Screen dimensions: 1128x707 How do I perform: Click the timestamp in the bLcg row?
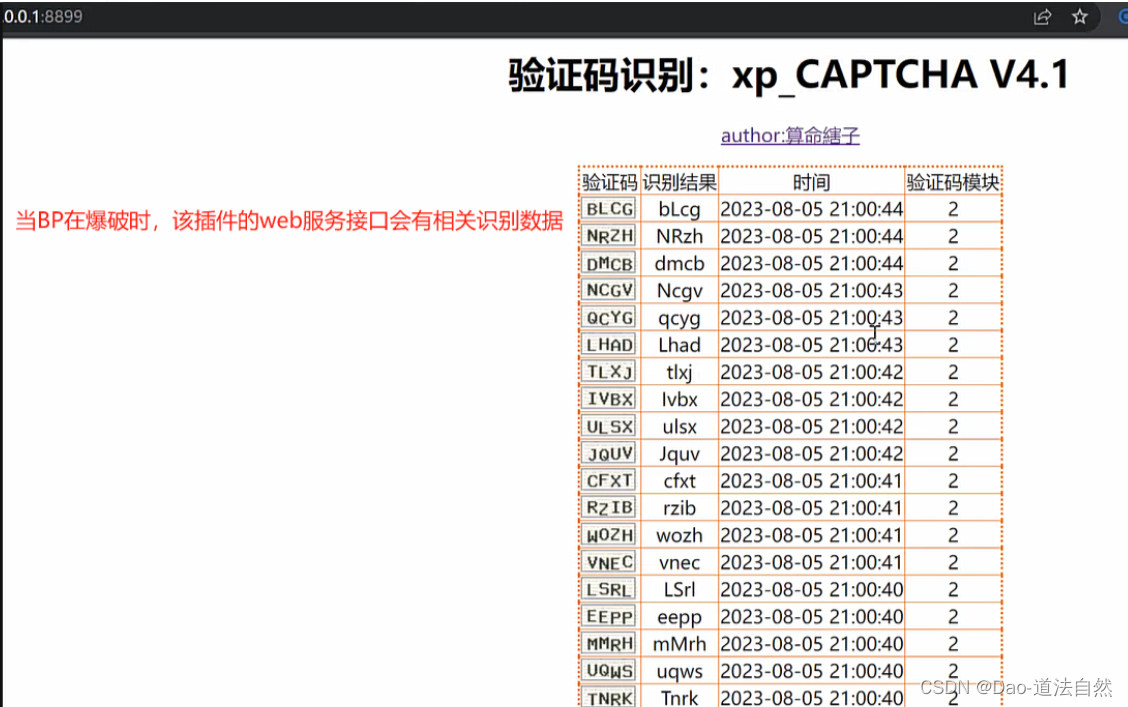[811, 209]
